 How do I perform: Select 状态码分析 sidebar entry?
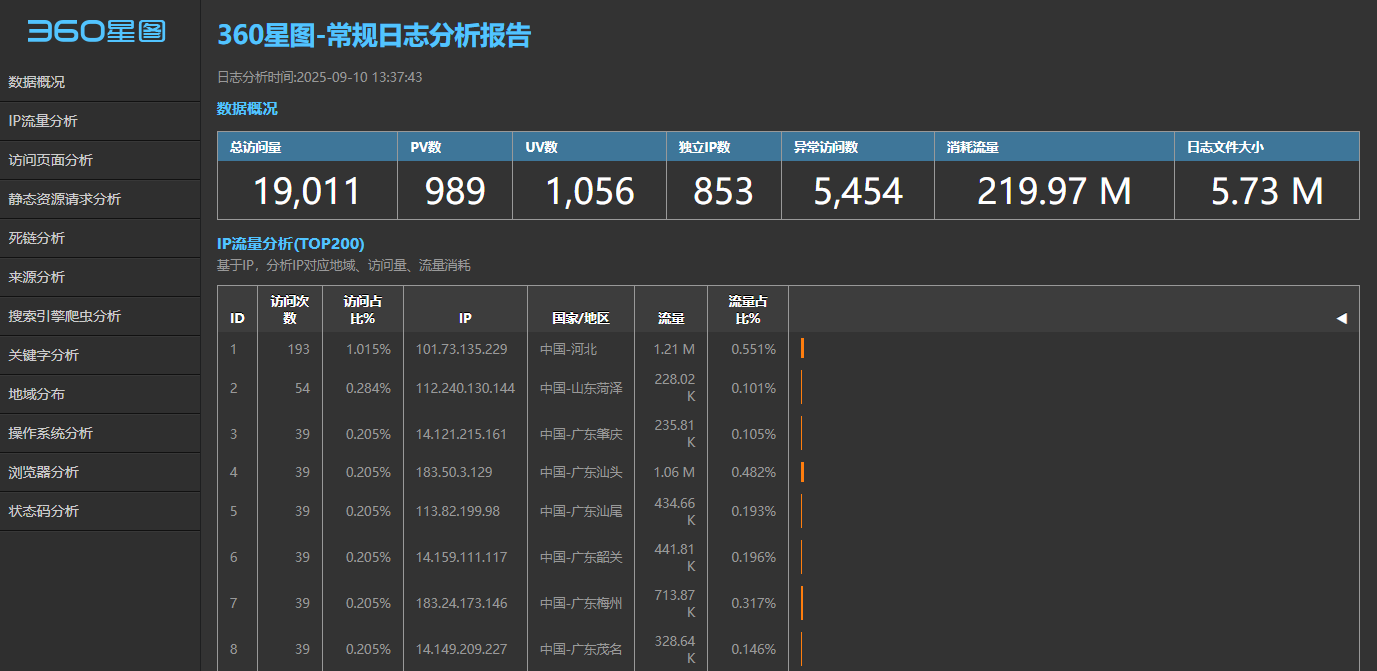(100, 511)
